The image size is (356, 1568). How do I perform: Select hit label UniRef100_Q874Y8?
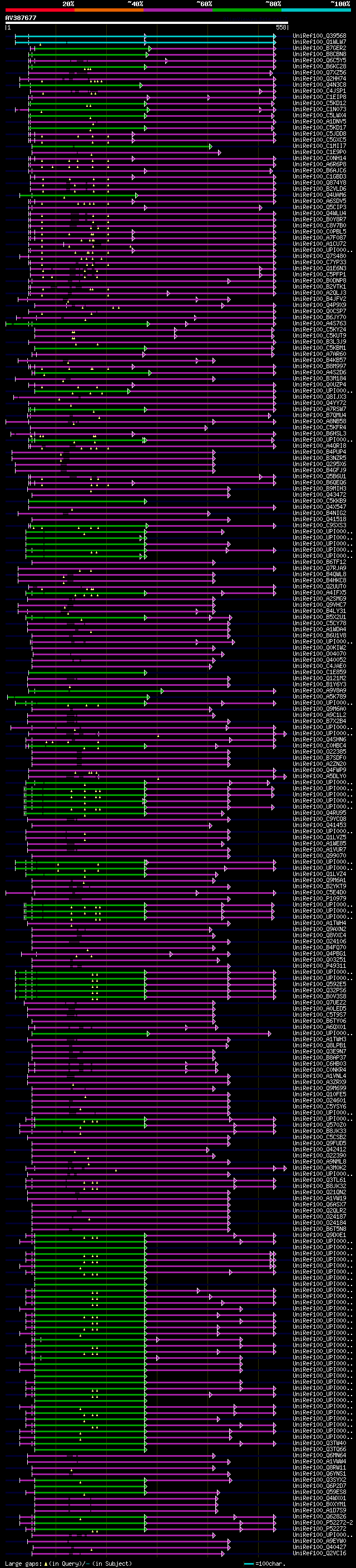319,182
